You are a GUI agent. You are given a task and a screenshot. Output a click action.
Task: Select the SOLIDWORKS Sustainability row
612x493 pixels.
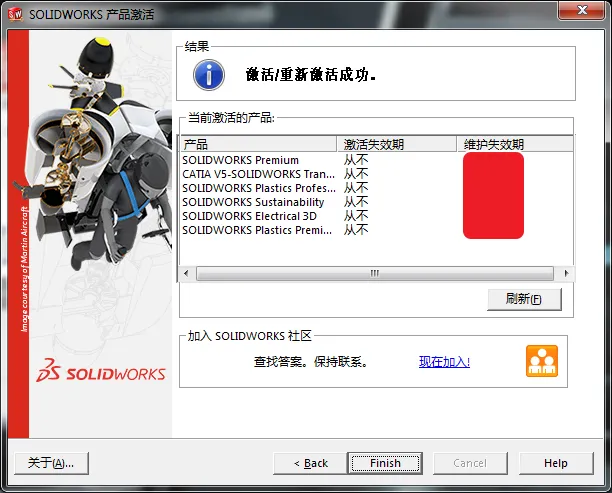[377, 202]
